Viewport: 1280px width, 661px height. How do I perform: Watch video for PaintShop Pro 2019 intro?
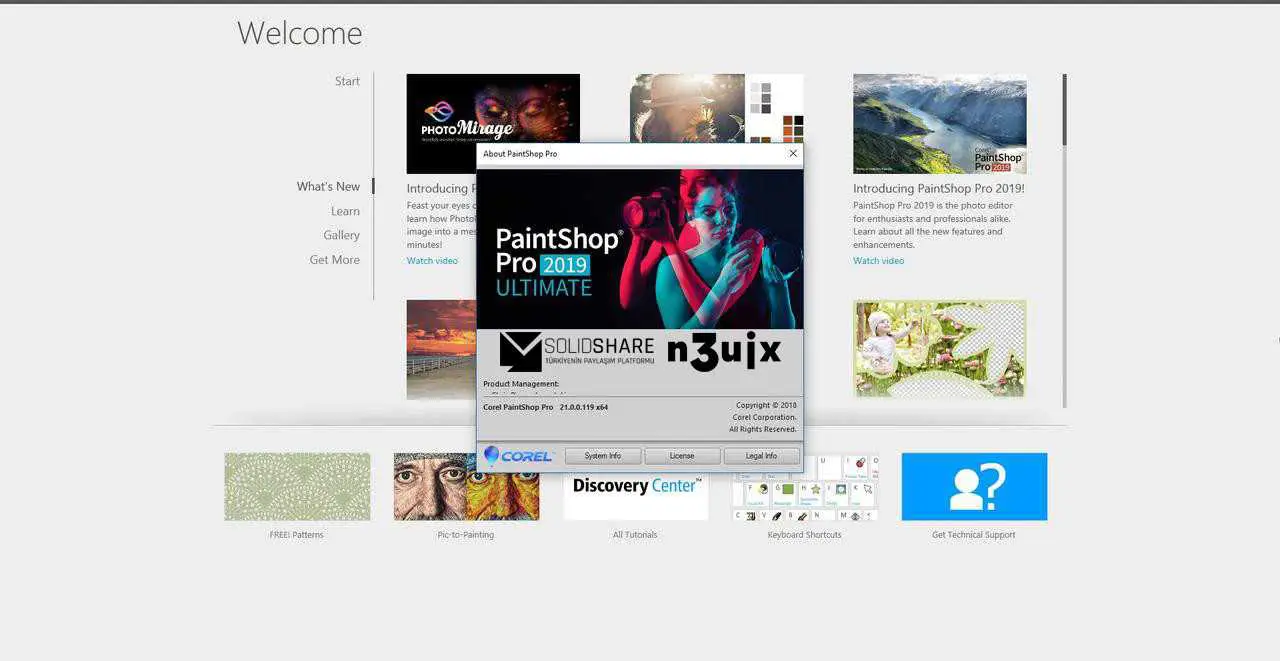[878, 261]
